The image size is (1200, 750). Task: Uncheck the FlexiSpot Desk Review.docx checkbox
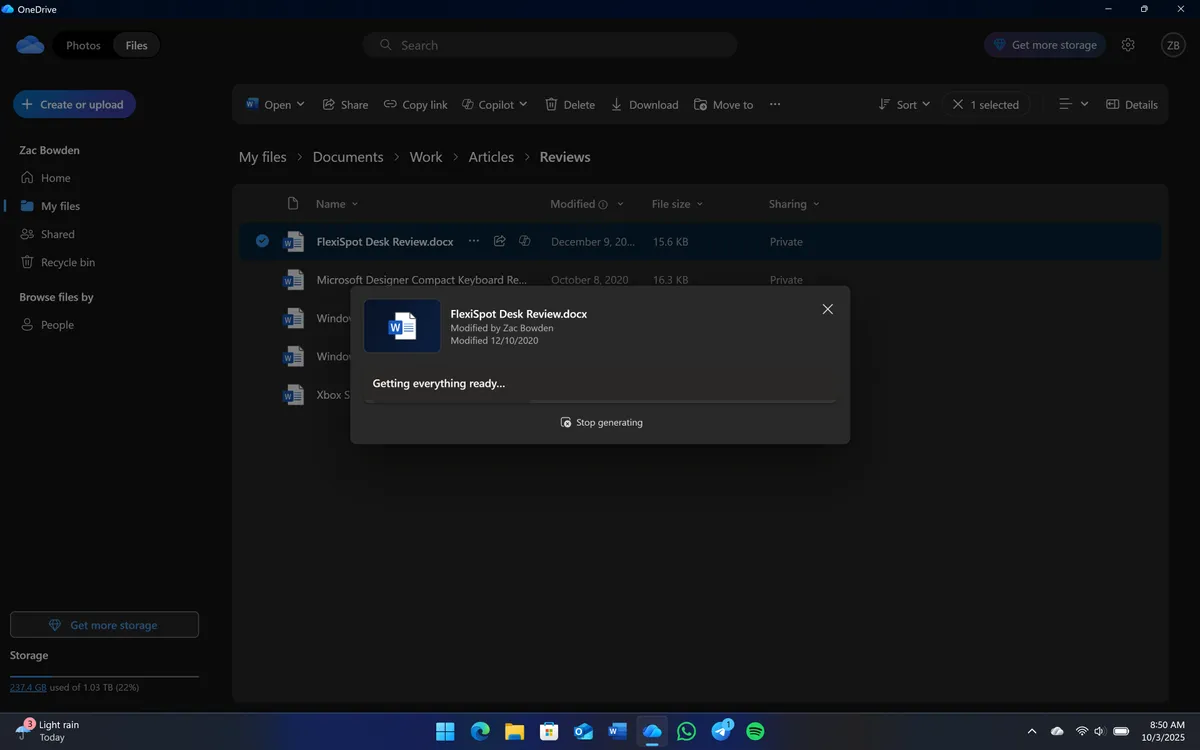262,241
